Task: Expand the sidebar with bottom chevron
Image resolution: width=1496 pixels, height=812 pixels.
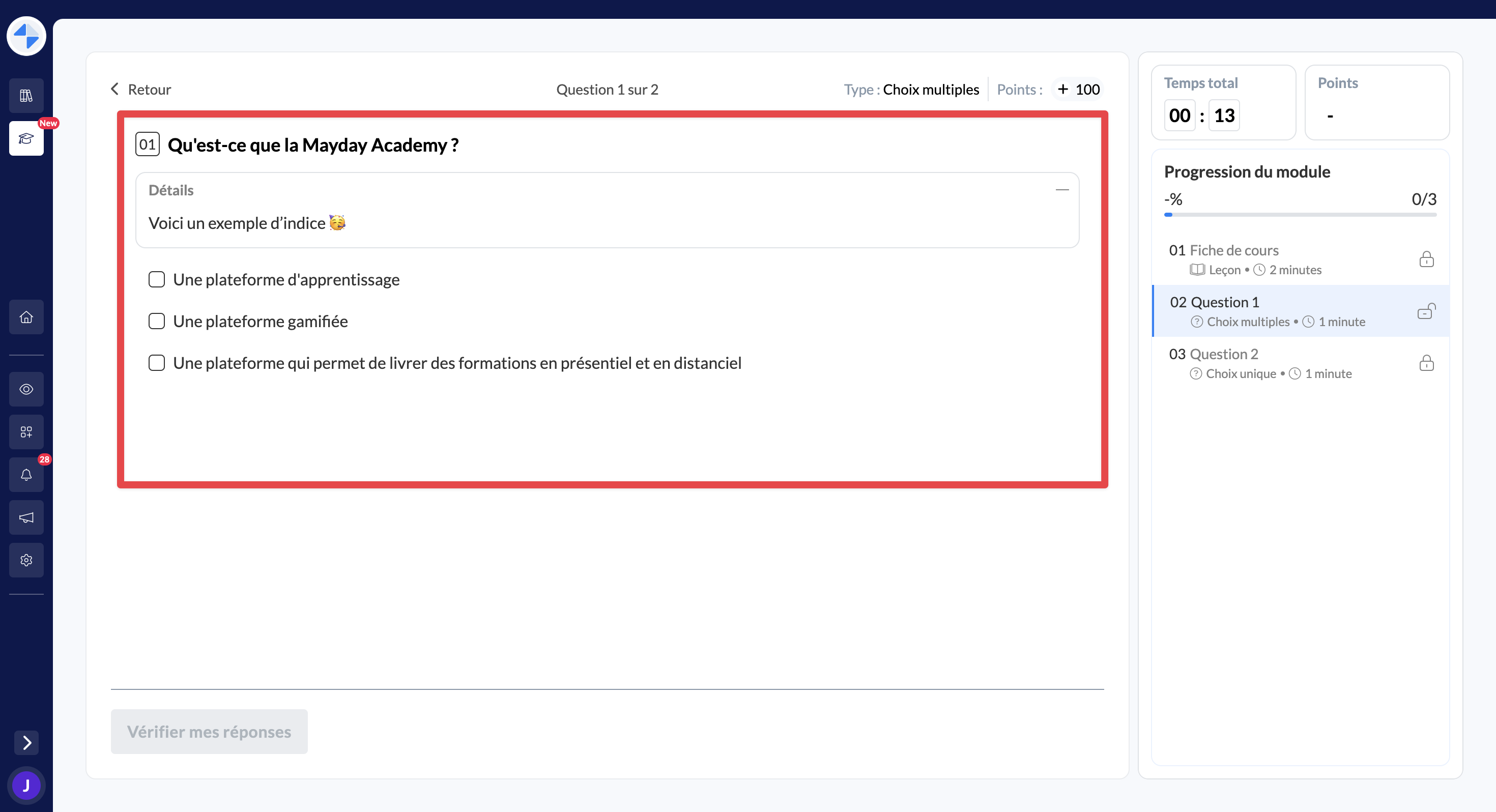Action: click(26, 742)
